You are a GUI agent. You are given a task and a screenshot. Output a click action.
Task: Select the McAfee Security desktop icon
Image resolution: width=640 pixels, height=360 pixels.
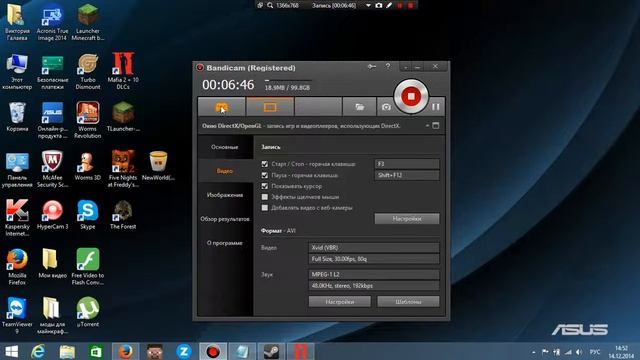pos(52,169)
